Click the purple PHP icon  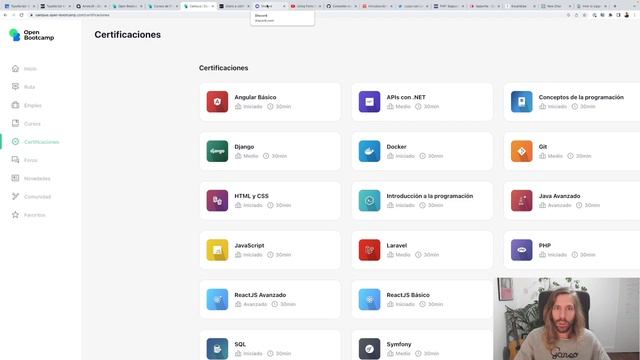pyautogui.click(x=522, y=250)
